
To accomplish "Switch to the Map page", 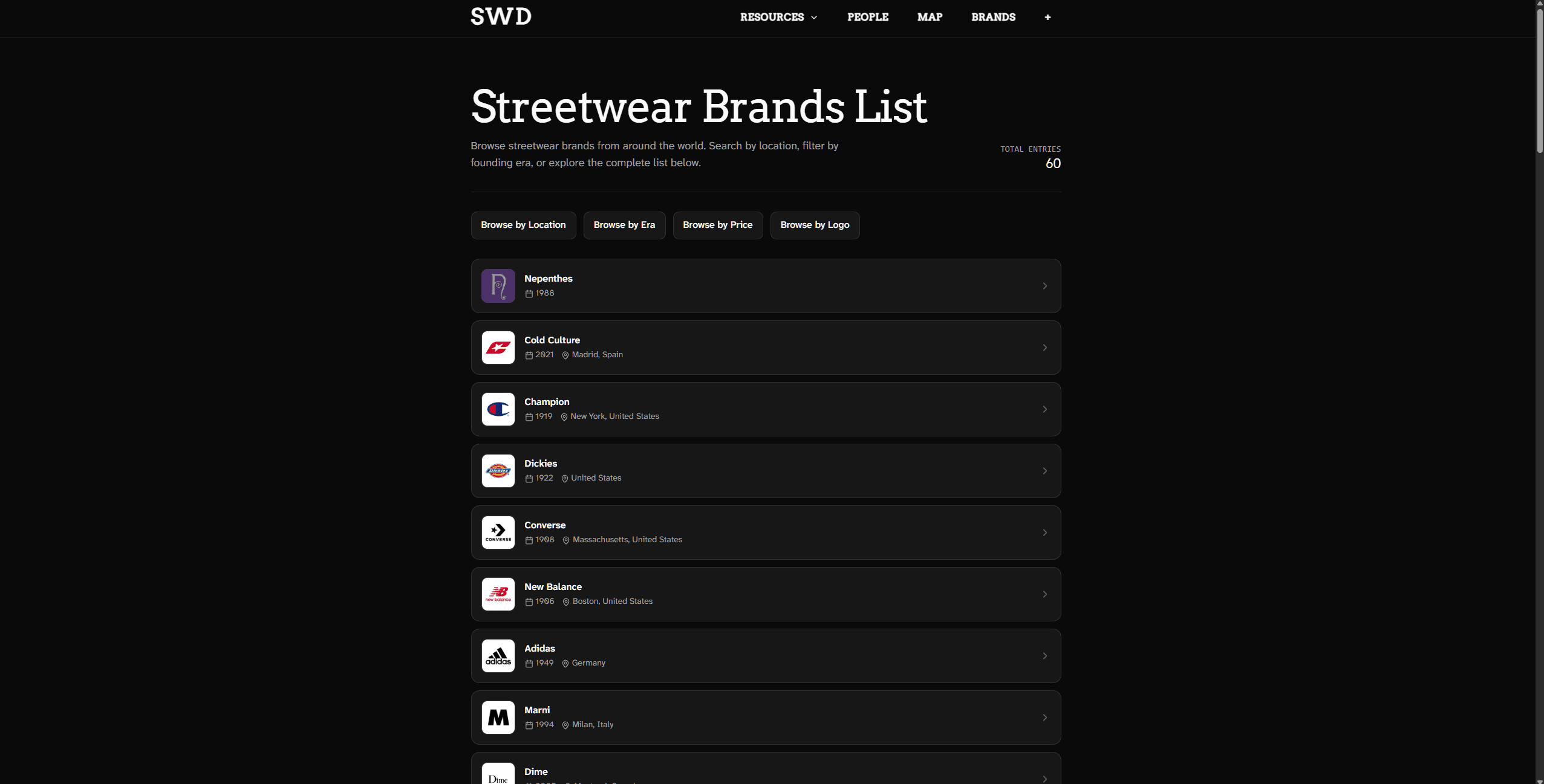I will [x=929, y=17].
